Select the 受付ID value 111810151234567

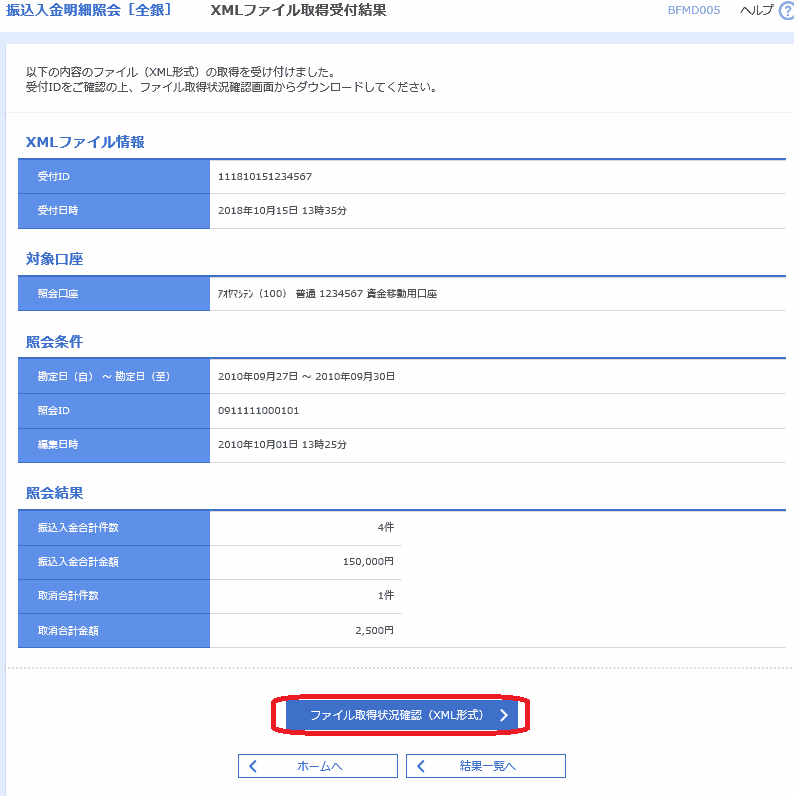tap(265, 176)
